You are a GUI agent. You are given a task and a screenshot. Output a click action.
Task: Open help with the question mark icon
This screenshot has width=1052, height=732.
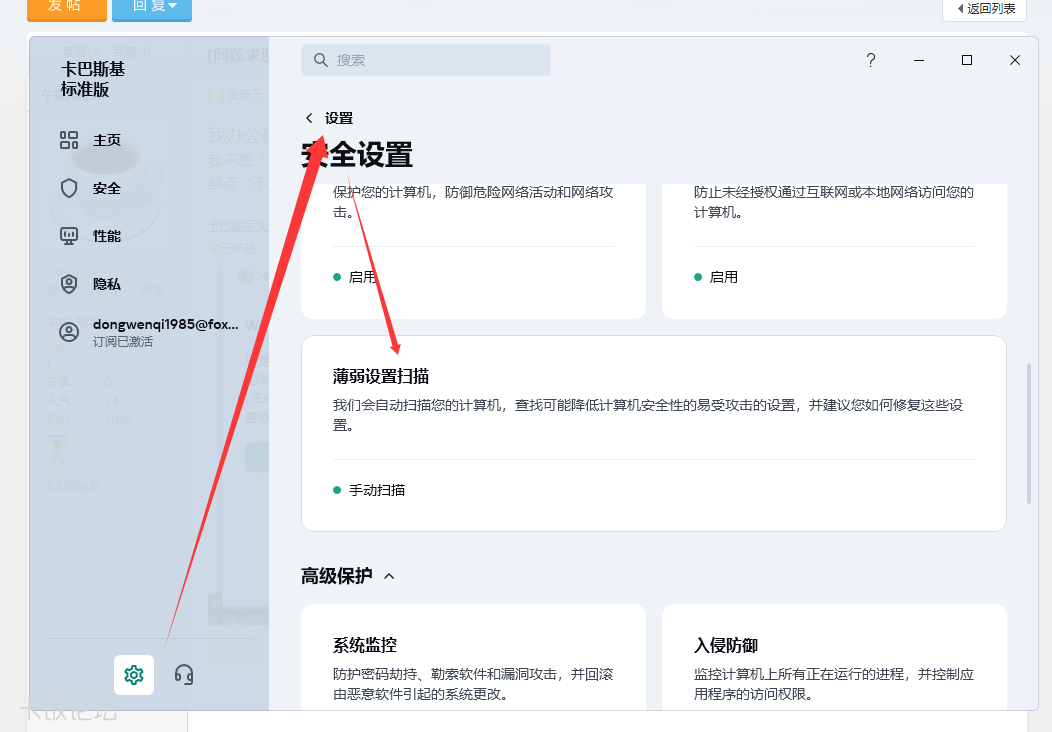pos(871,60)
